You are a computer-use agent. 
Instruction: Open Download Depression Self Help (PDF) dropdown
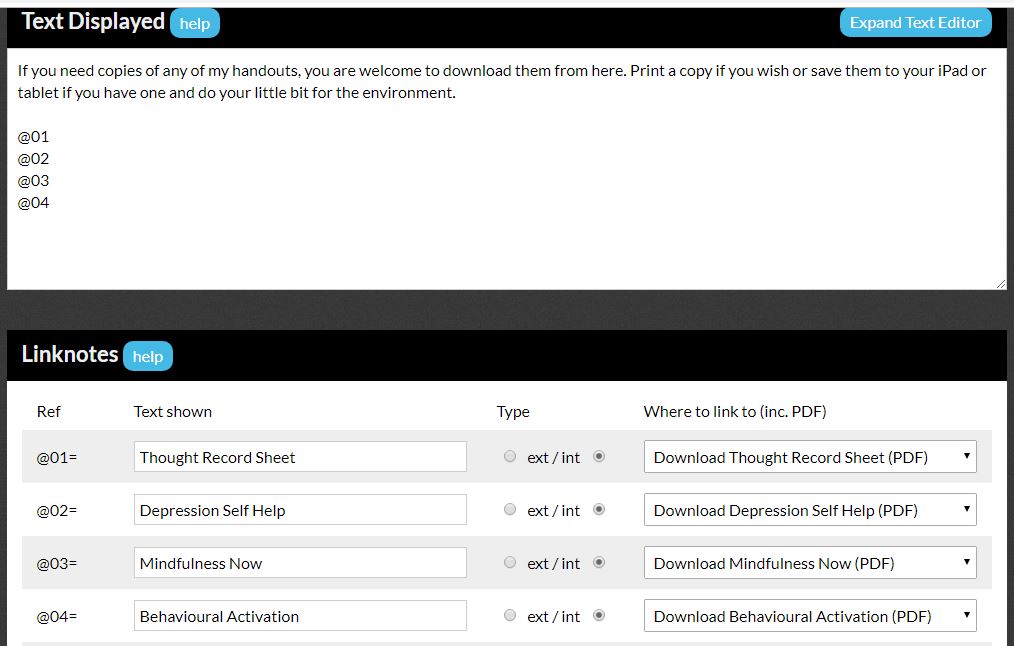click(810, 510)
